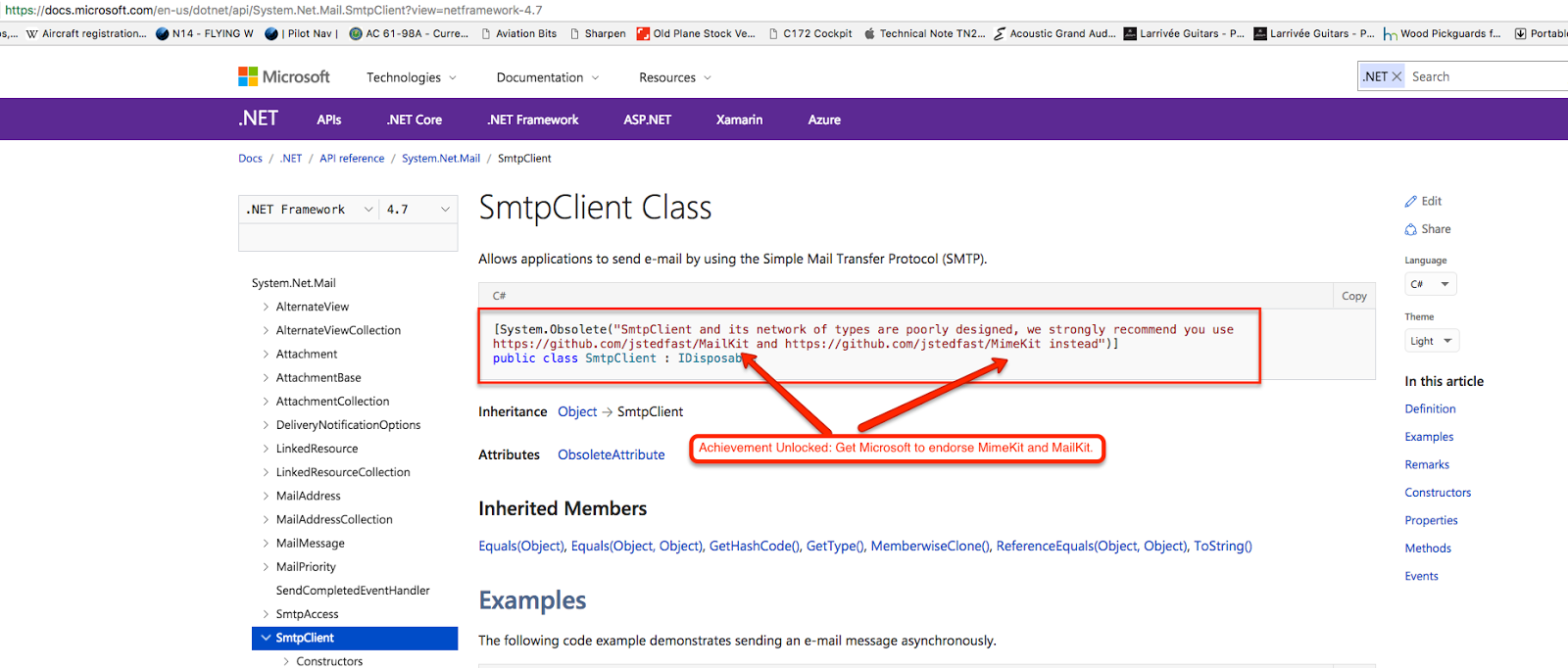
Task: Open the Wood Pickguards bookmark
Action: point(1443,33)
